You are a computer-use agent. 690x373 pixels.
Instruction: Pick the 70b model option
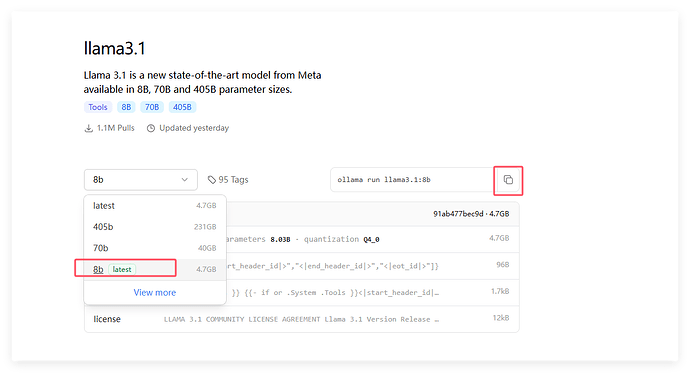155,248
